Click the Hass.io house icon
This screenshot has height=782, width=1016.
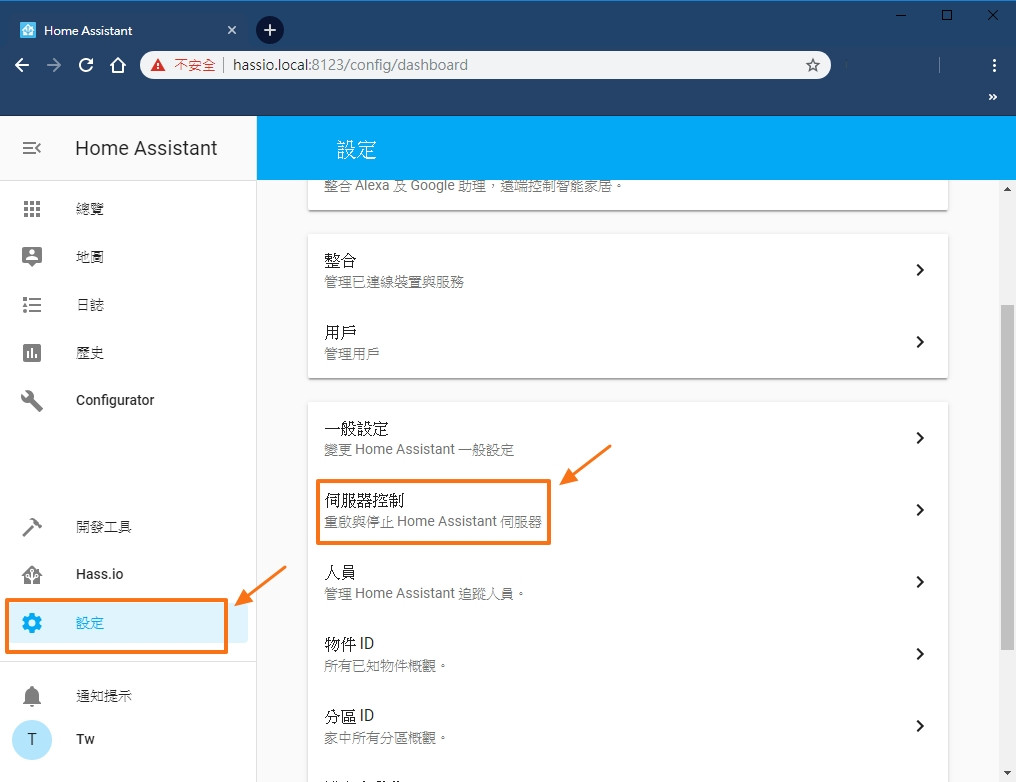click(32, 574)
